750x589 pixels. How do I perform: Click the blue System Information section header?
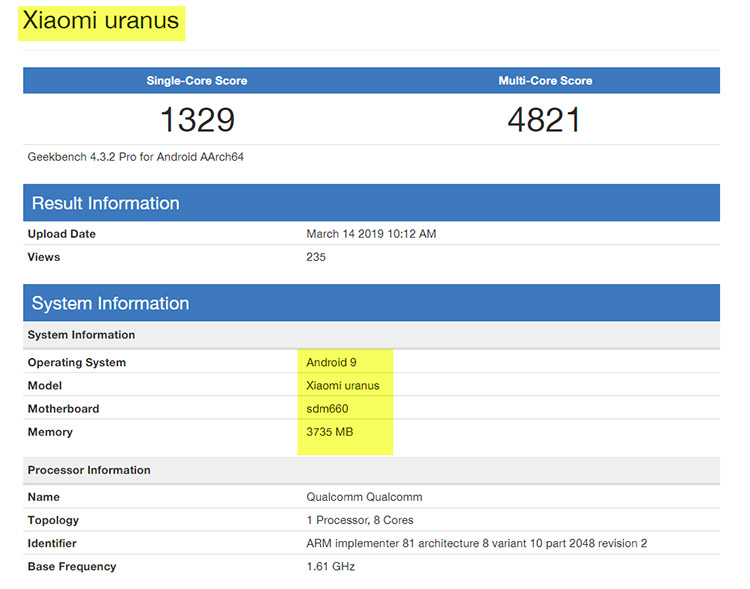point(110,303)
